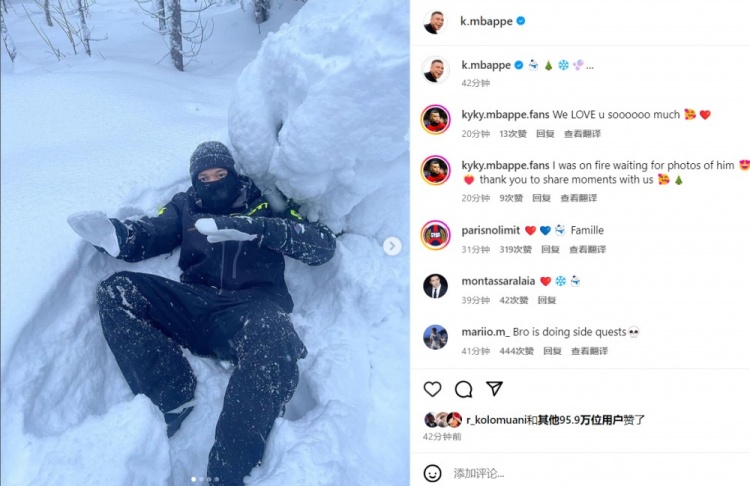Open the emoji picker smiley icon
This screenshot has height=486, width=750.
coord(432,473)
